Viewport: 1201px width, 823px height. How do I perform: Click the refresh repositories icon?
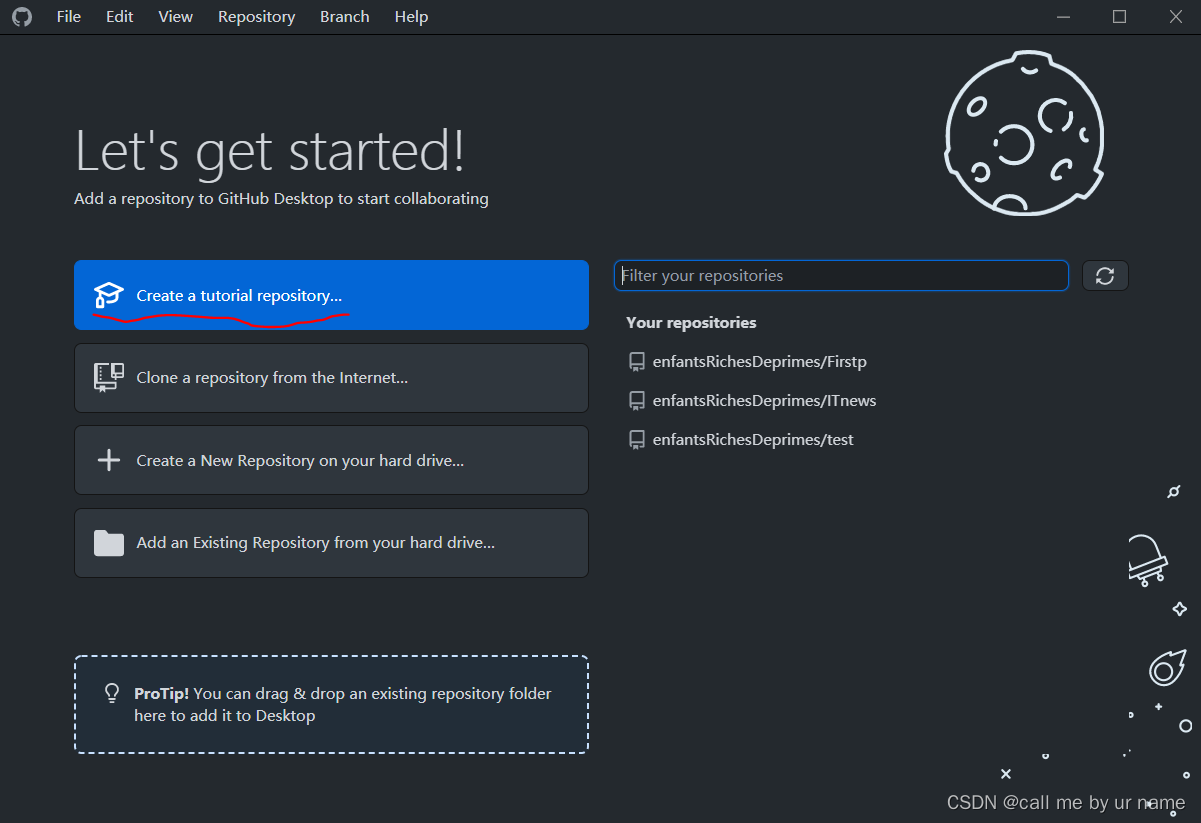coord(1105,275)
